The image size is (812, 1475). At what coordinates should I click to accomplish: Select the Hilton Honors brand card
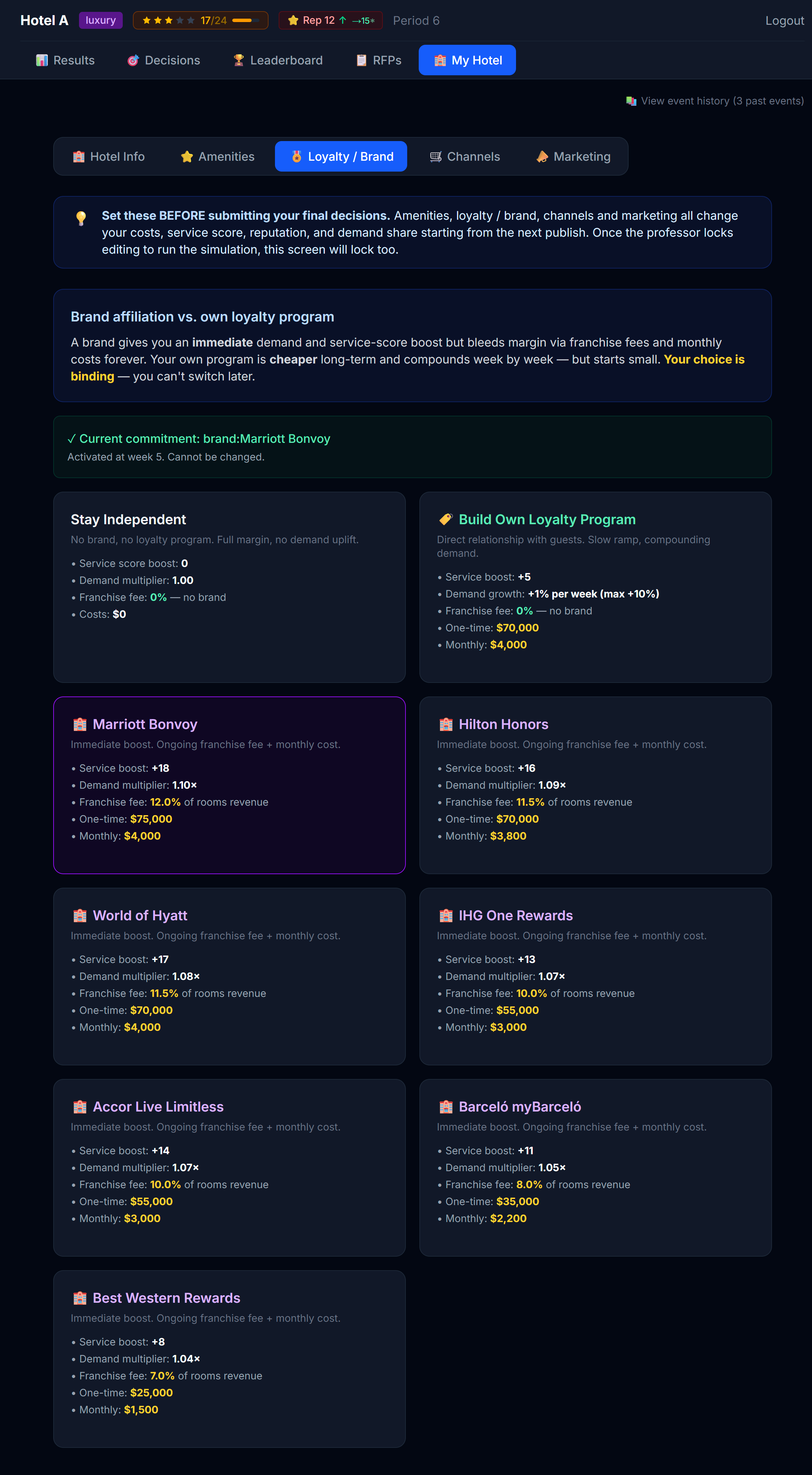coord(595,785)
